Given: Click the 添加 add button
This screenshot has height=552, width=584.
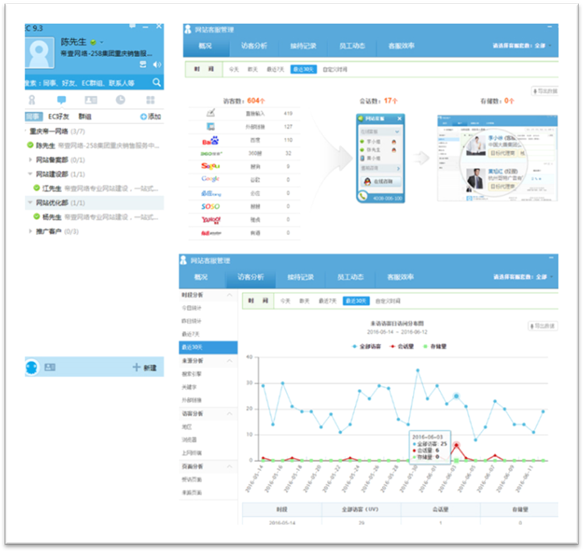Looking at the screenshot, I should click(150, 117).
